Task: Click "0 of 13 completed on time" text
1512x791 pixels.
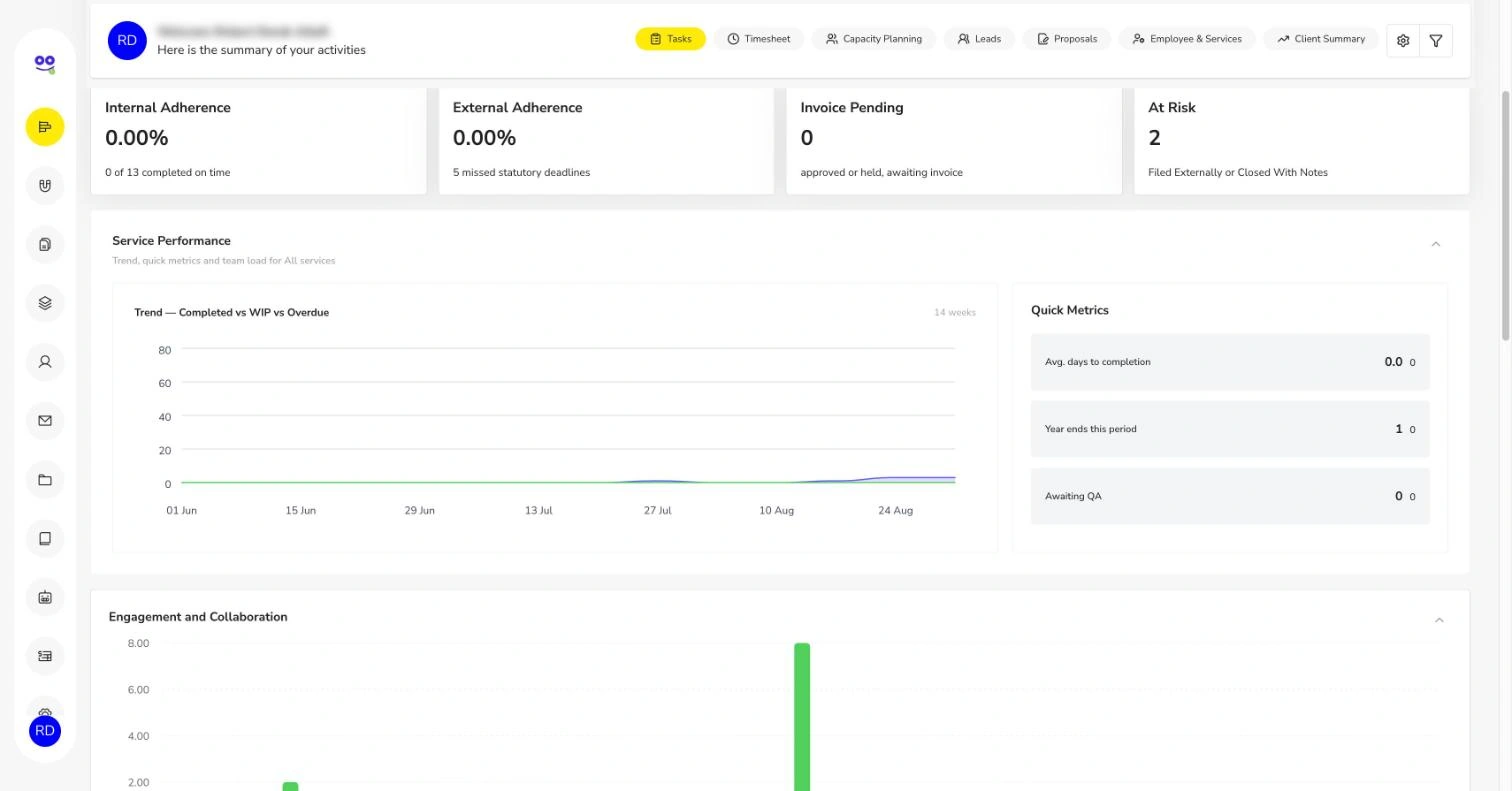Action: pyautogui.click(x=167, y=173)
